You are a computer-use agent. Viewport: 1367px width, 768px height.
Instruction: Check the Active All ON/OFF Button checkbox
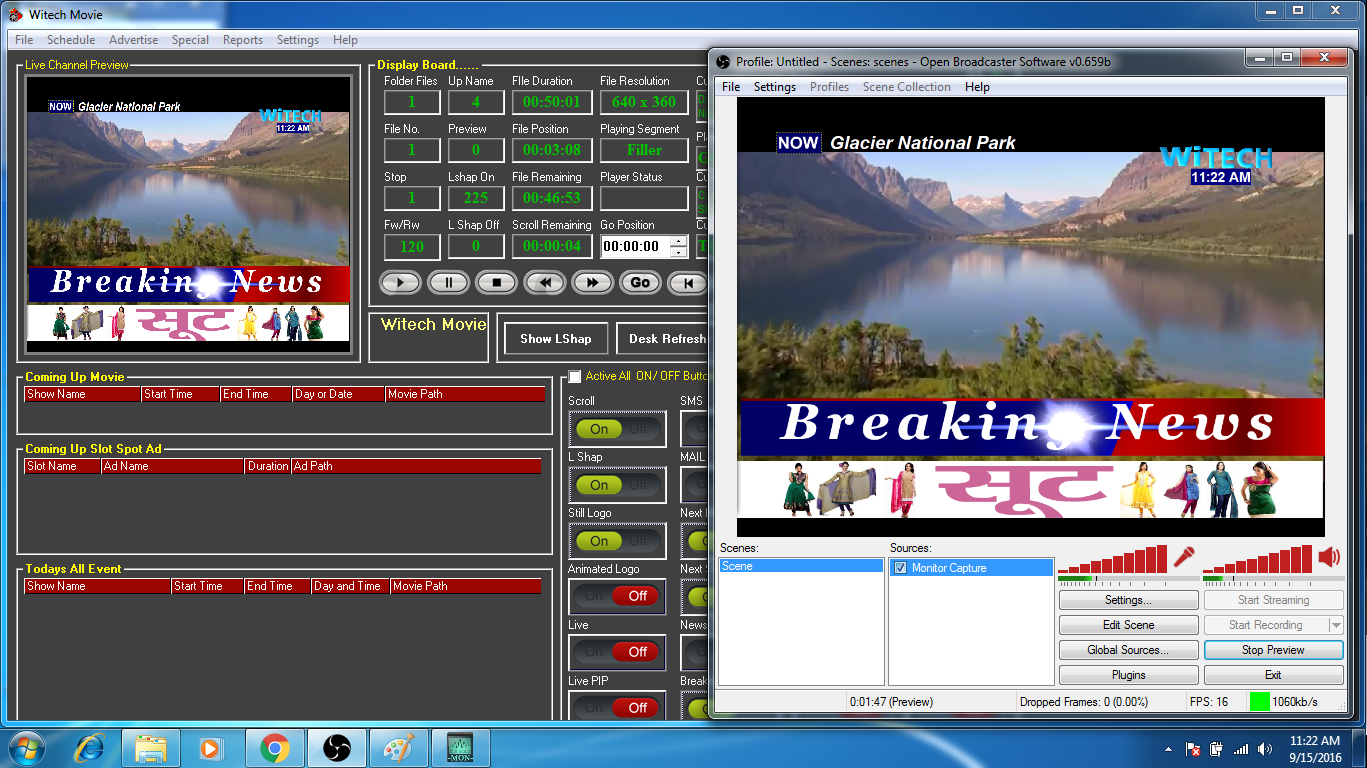pyautogui.click(x=574, y=377)
